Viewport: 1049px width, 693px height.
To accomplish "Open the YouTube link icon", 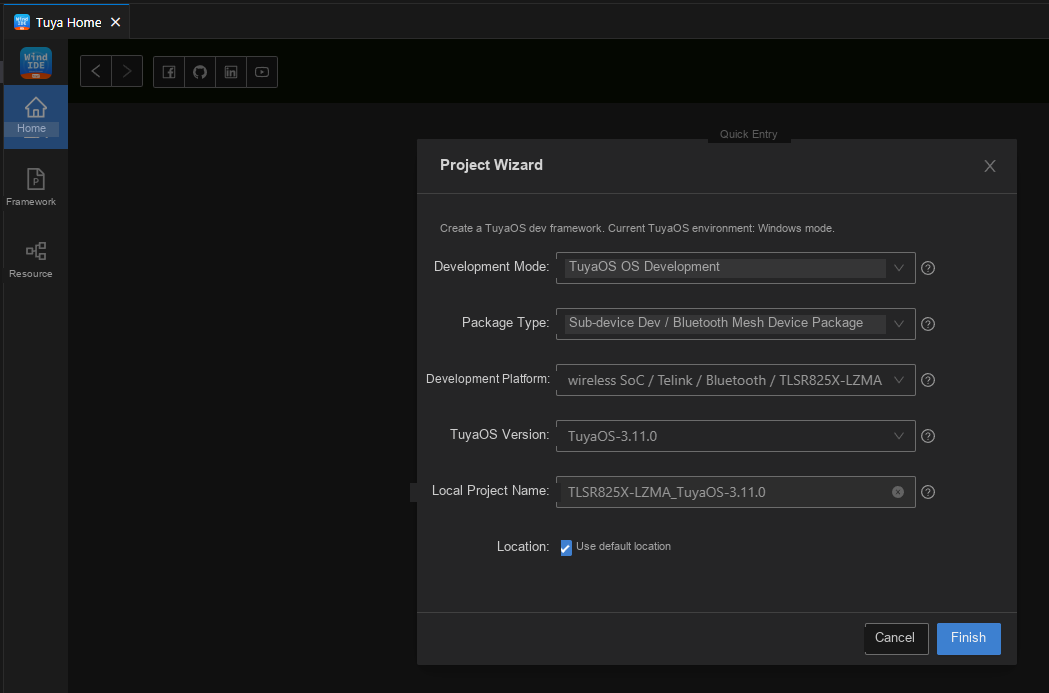I will (262, 72).
